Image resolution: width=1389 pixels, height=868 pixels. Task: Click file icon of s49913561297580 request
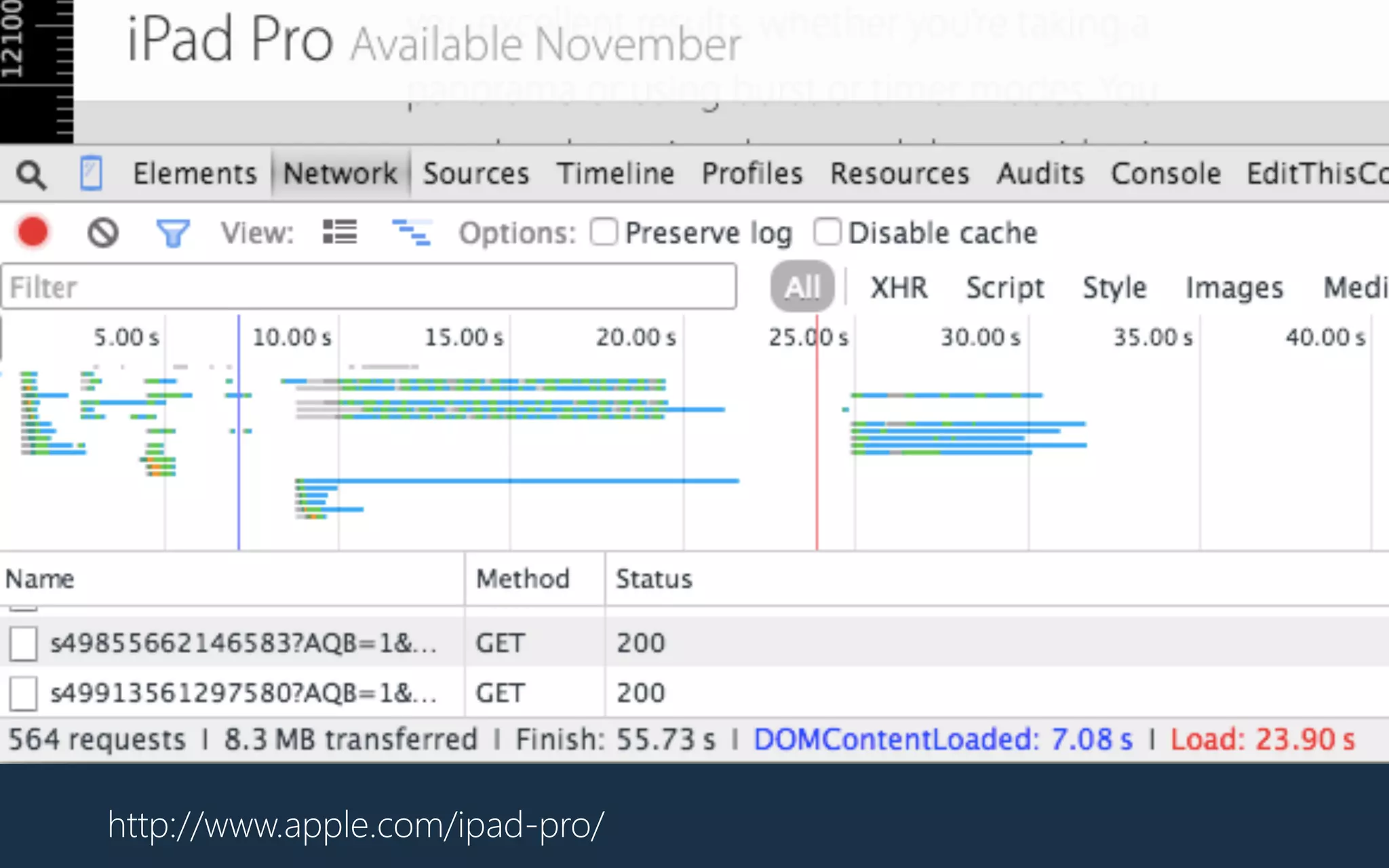click(23, 694)
